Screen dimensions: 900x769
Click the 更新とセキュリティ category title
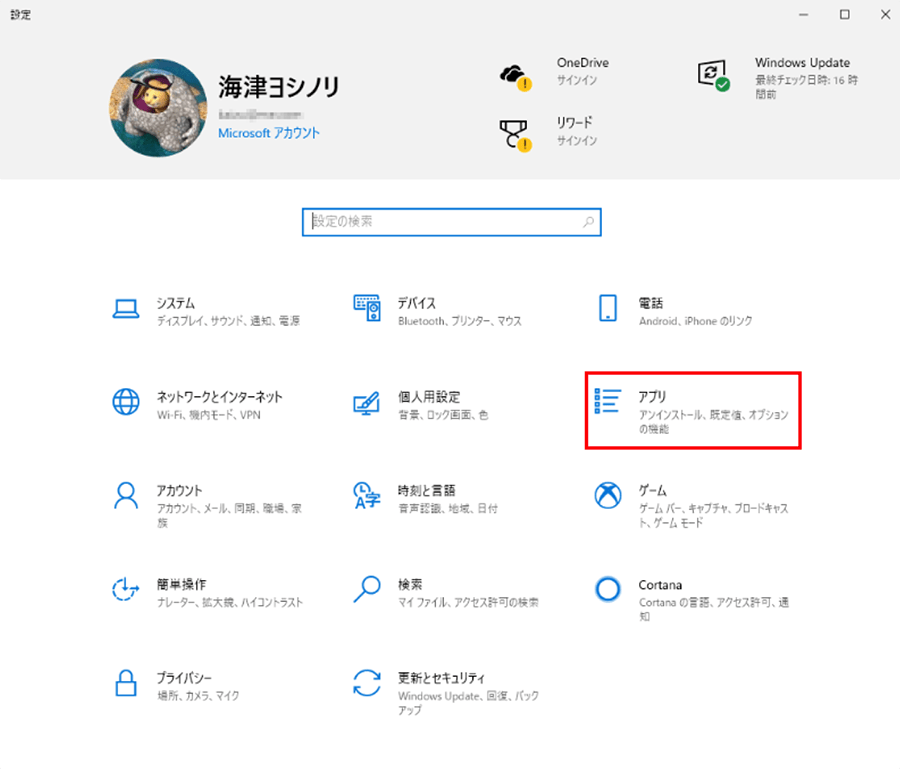tap(441, 678)
